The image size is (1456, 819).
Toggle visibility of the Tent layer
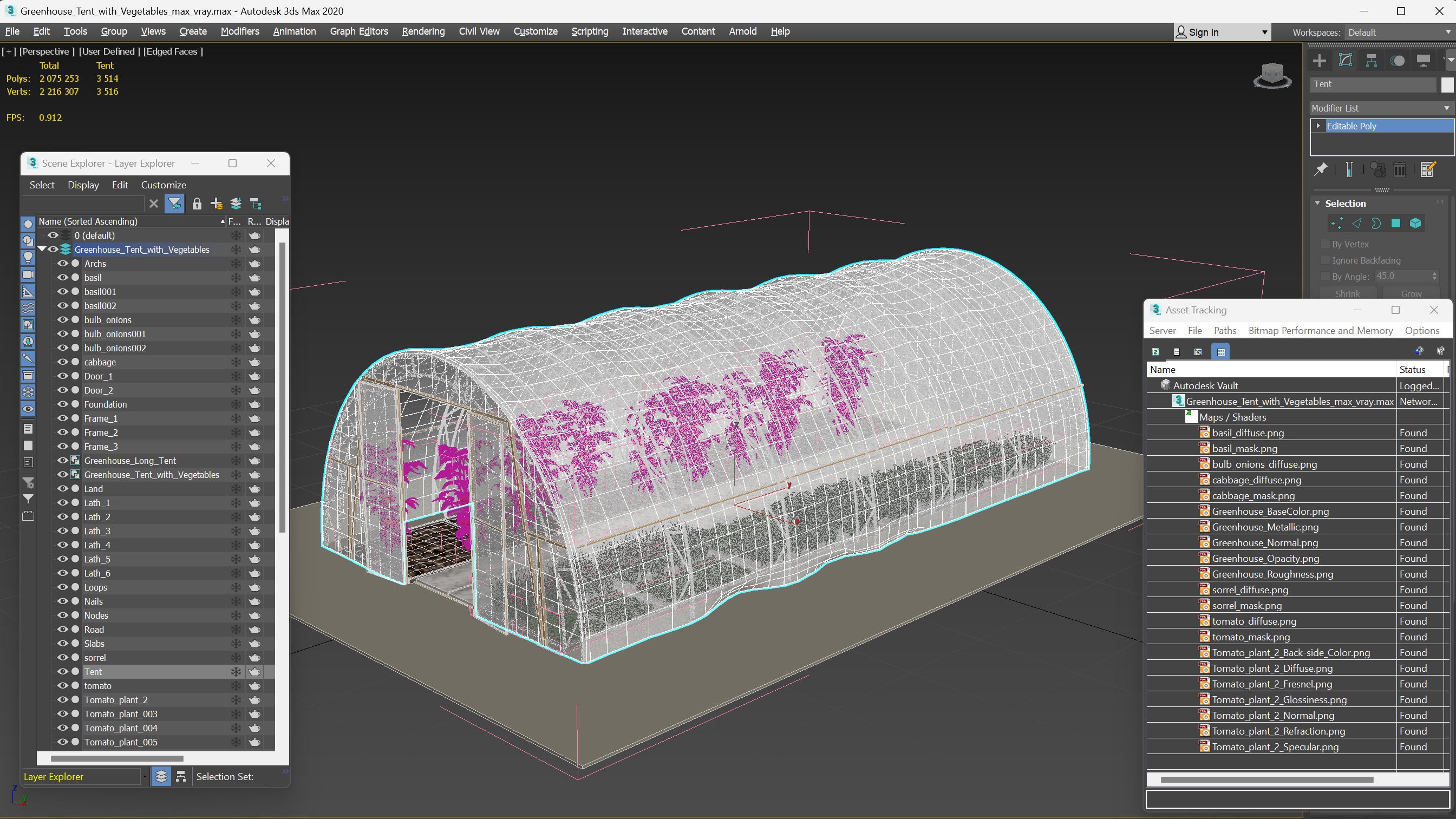[63, 671]
